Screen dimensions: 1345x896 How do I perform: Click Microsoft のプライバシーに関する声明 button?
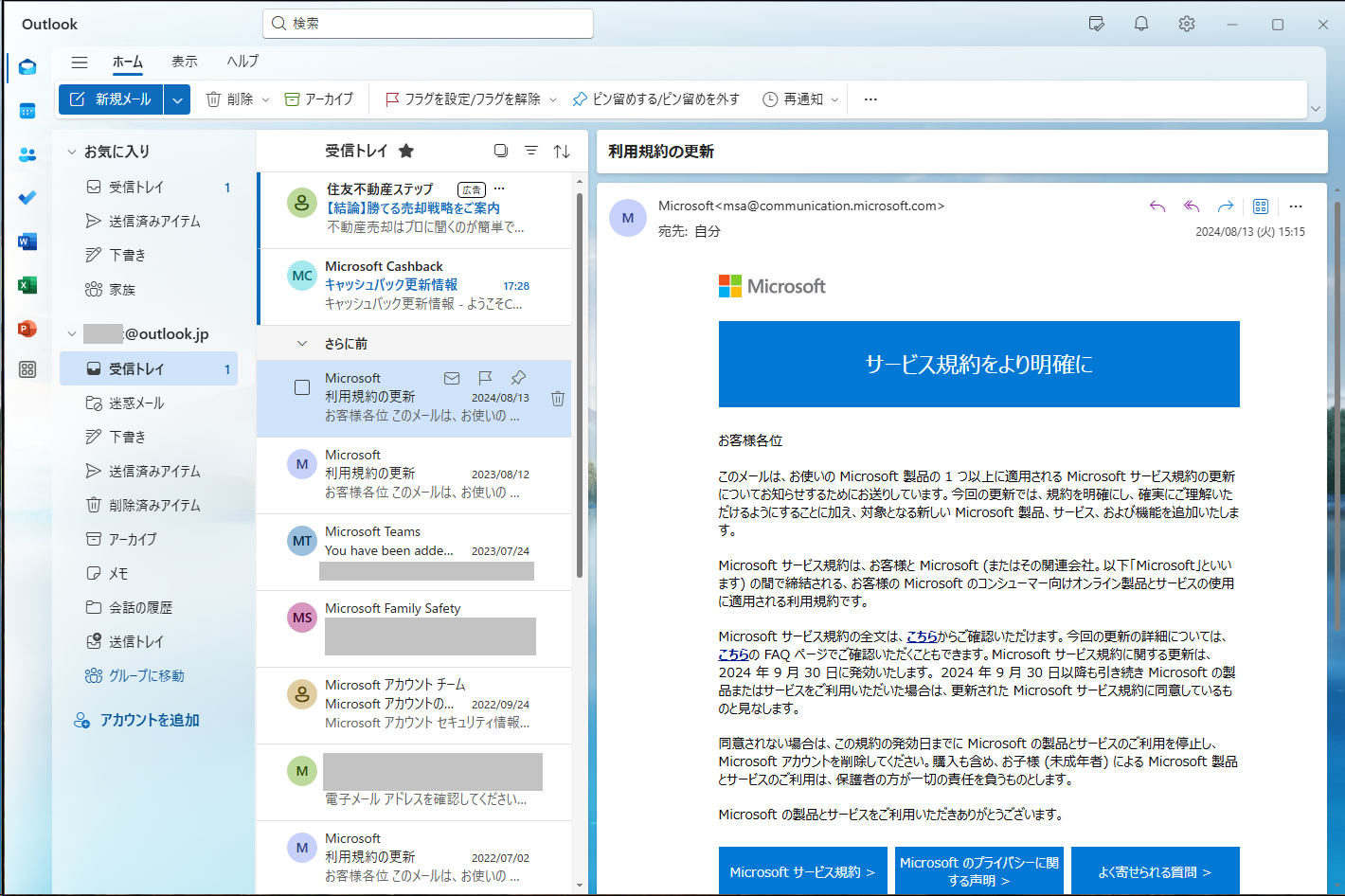coord(979,871)
